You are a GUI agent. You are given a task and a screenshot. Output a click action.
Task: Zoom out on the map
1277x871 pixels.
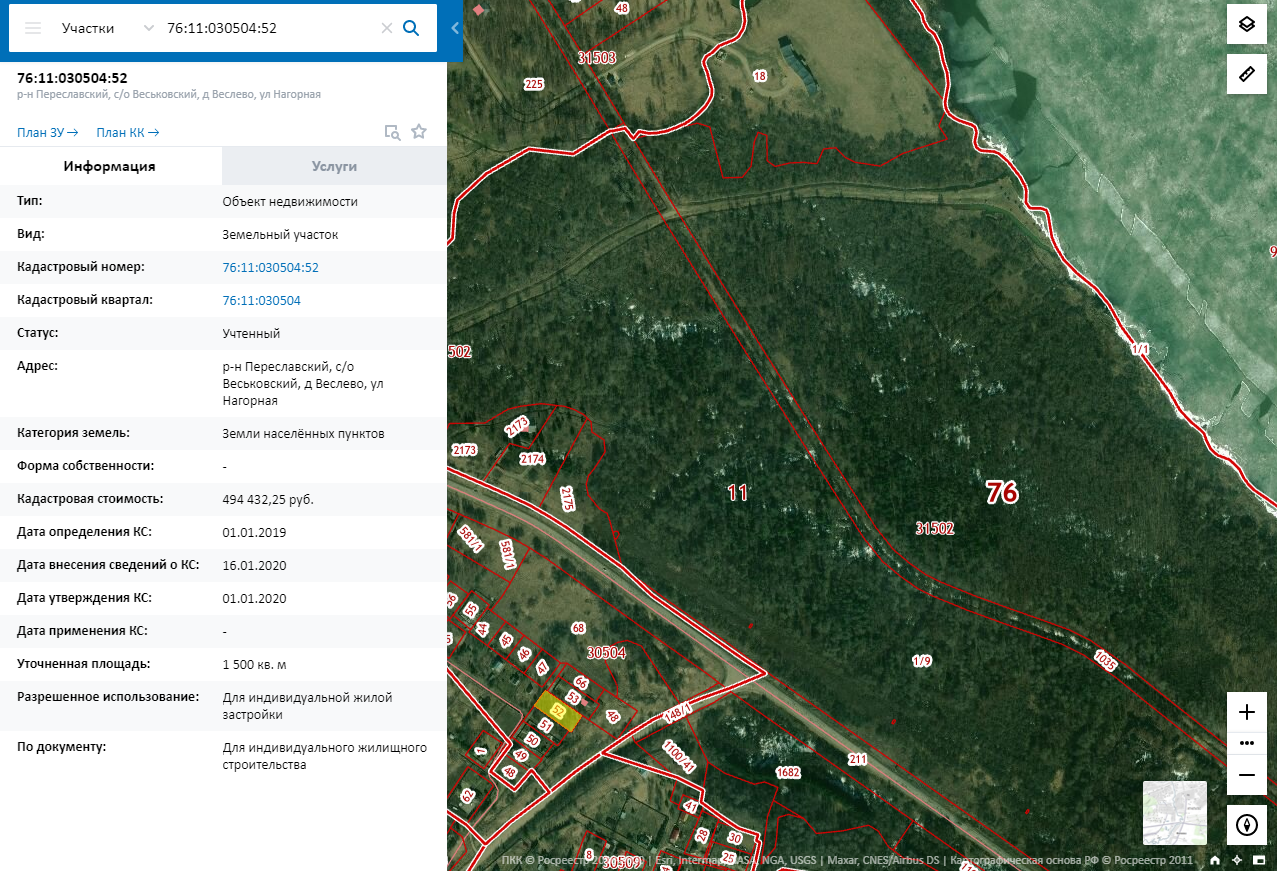click(x=1246, y=774)
